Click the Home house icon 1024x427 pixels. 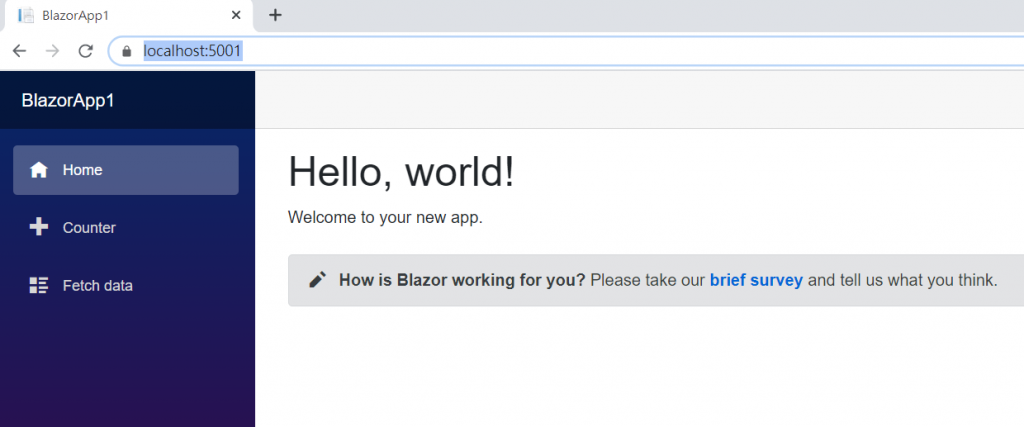coord(39,170)
